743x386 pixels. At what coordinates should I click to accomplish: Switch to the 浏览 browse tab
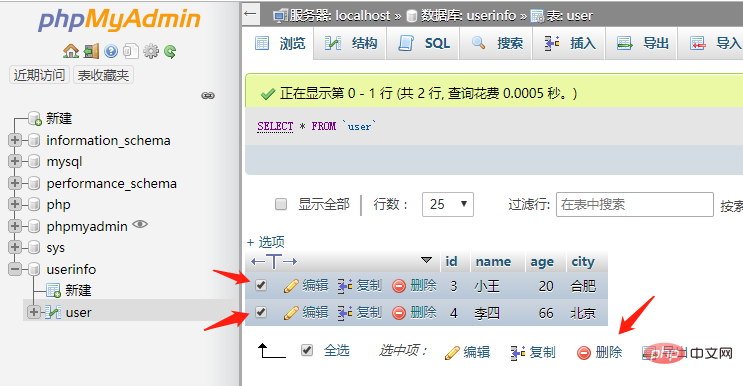(279, 44)
